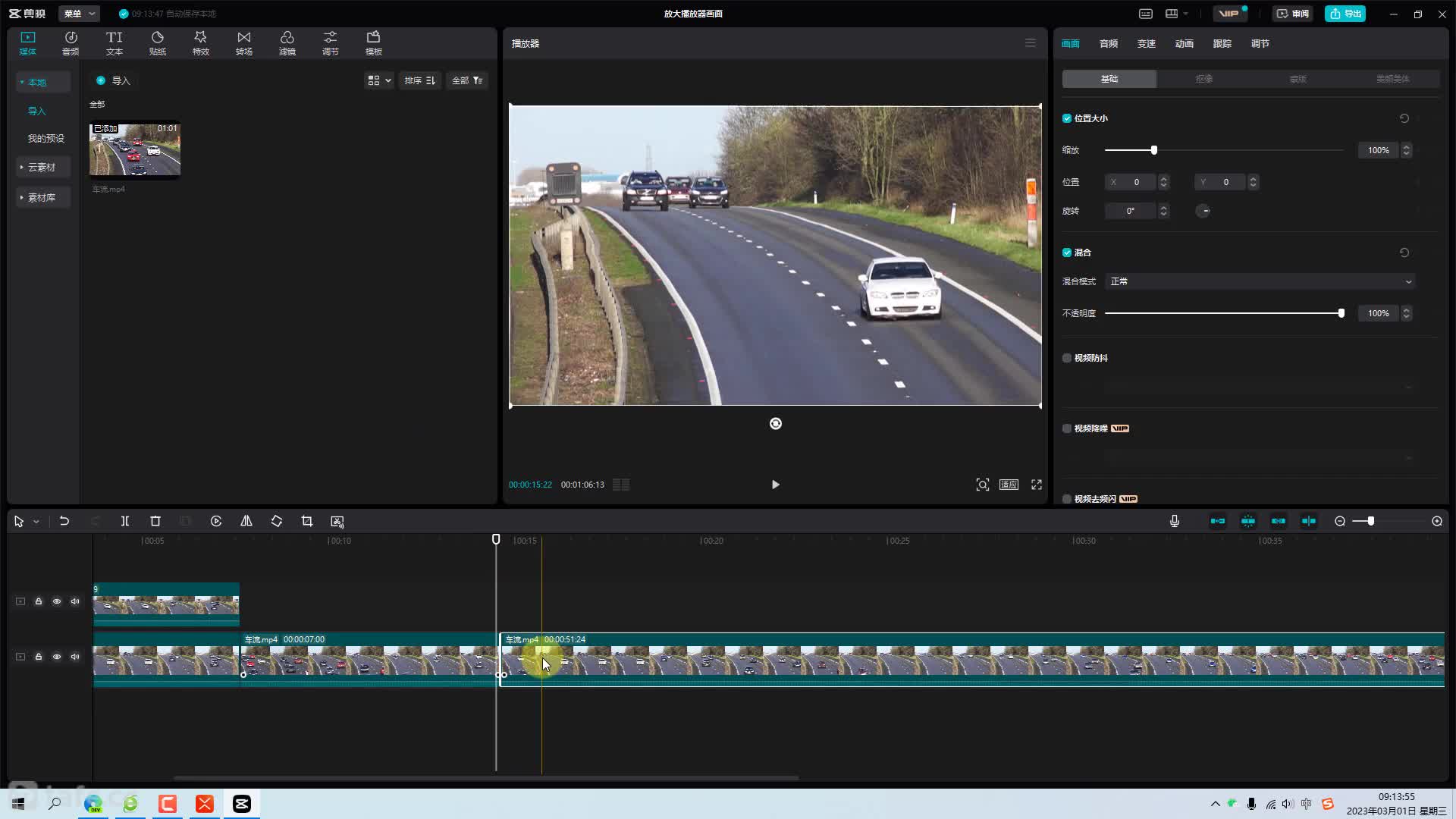Open the 滤镜 filters panel
The image size is (1456, 819).
[287, 43]
